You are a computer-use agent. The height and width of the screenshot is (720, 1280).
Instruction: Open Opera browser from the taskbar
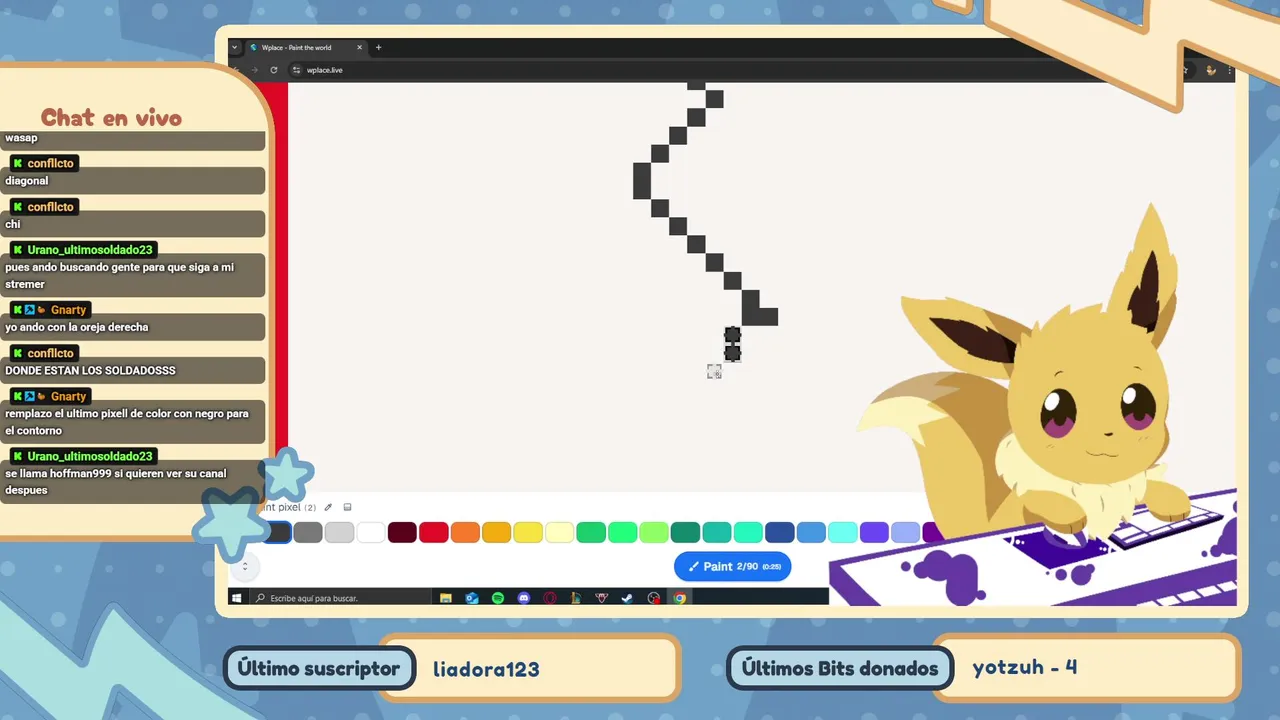(549, 598)
